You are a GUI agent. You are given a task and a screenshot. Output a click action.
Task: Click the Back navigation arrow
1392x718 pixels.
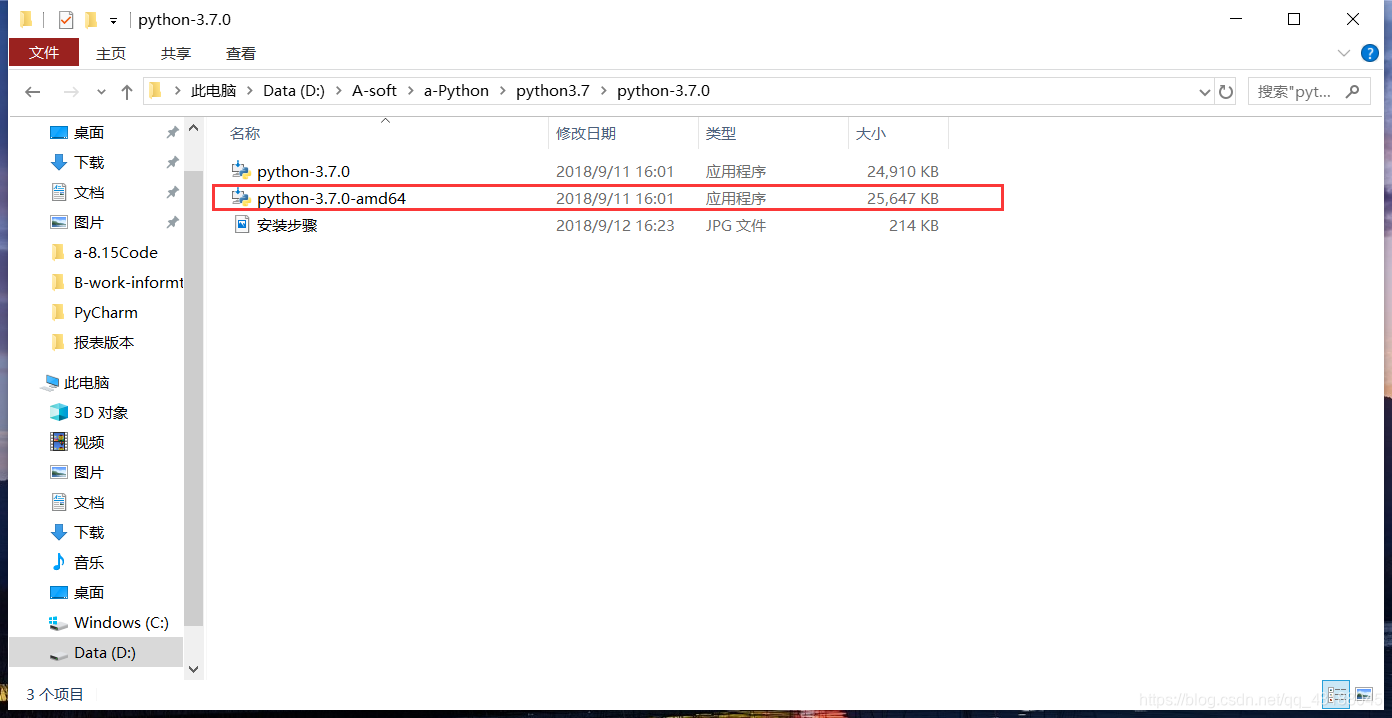click(x=33, y=91)
